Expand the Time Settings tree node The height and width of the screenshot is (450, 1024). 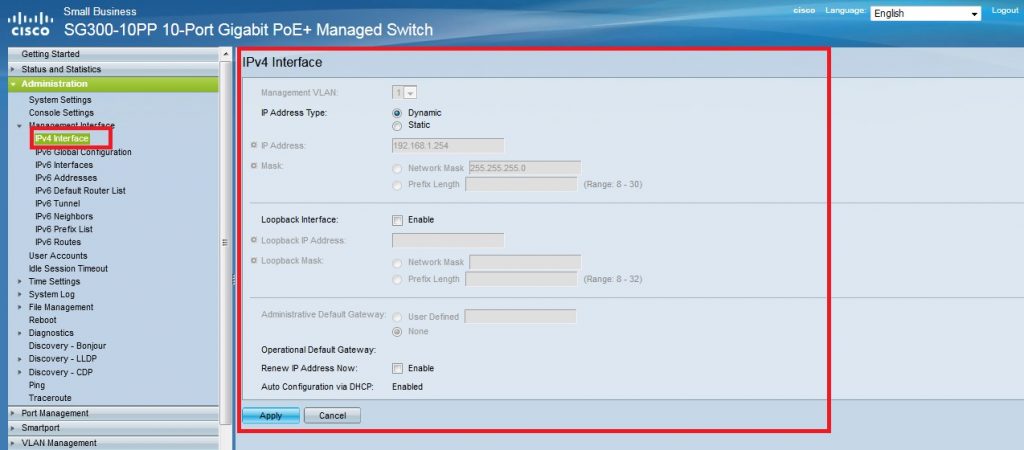(x=20, y=281)
